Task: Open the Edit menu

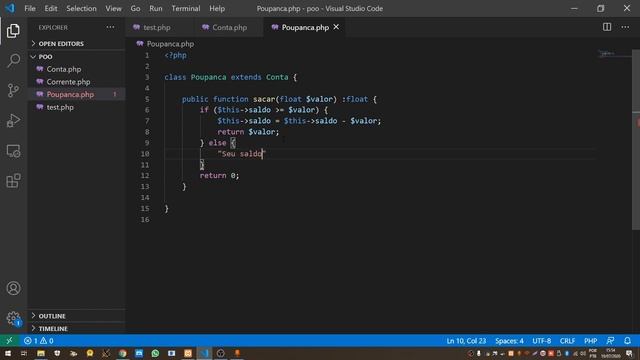Action: click(x=51, y=8)
